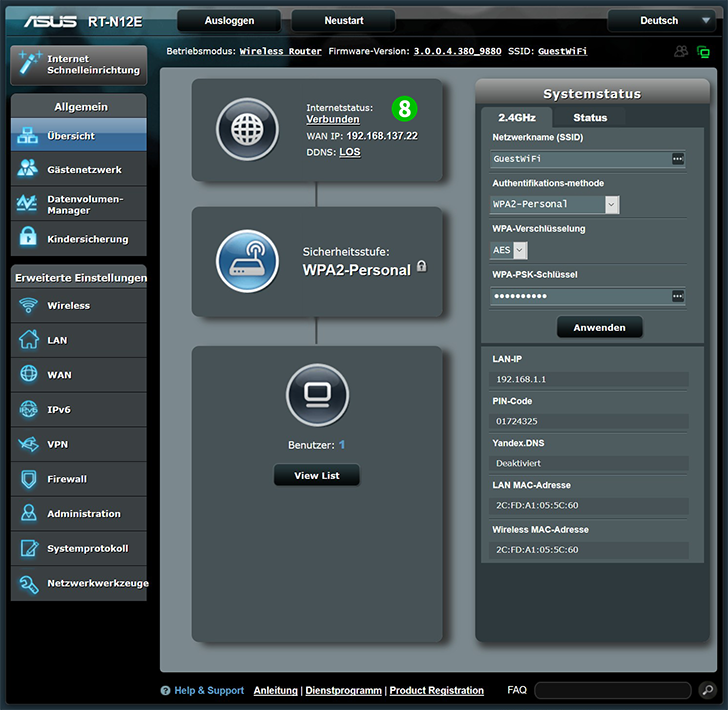Viewport: 728px width, 710px height.
Task: Click the View List button
Action: pyautogui.click(x=317, y=475)
